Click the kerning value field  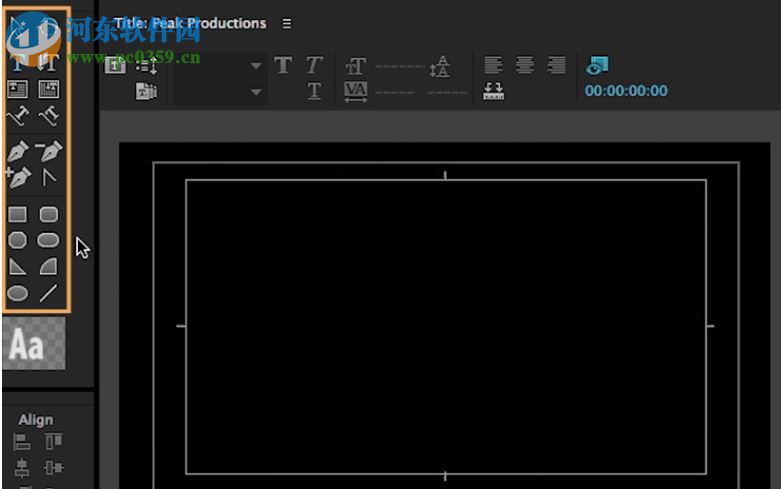[x=395, y=92]
